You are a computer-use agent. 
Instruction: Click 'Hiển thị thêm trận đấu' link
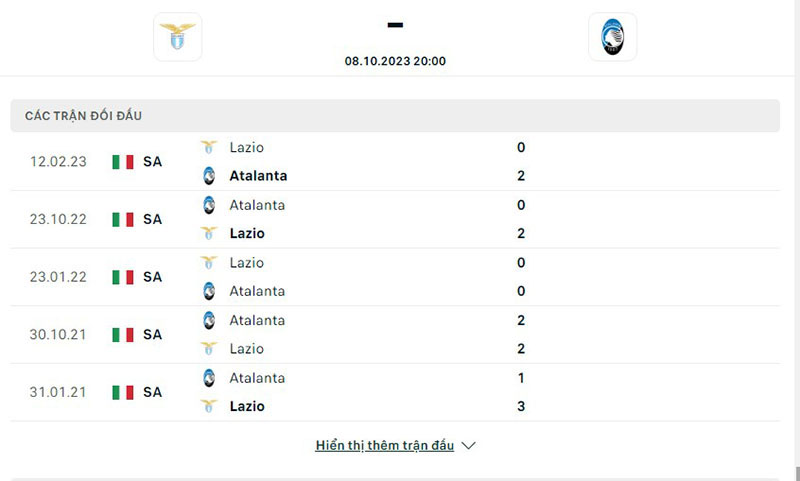385,446
